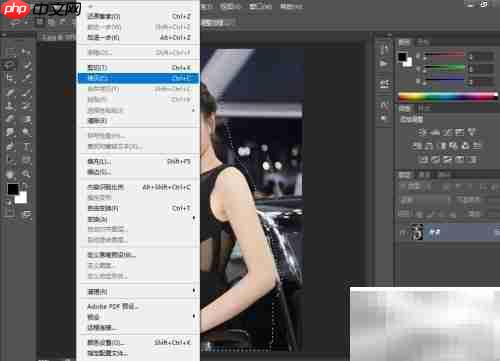Add Invert adjustment icon in bottom row
500x361 pixels.
[x=423, y=160]
